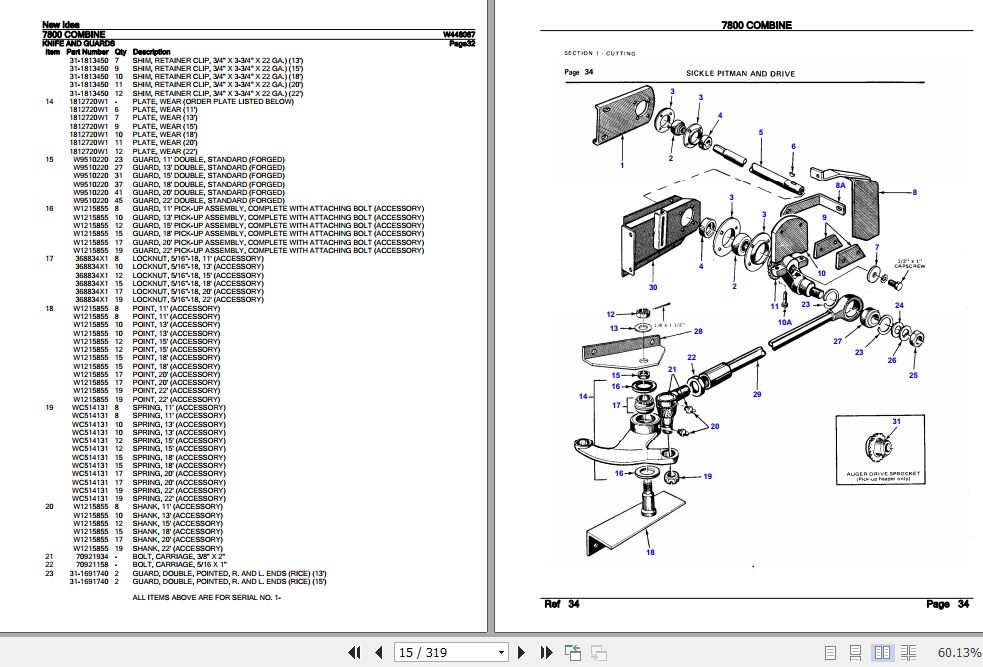This screenshot has height=667, width=983.
Task: Advance one page with next arrow icon
Action: pos(522,652)
